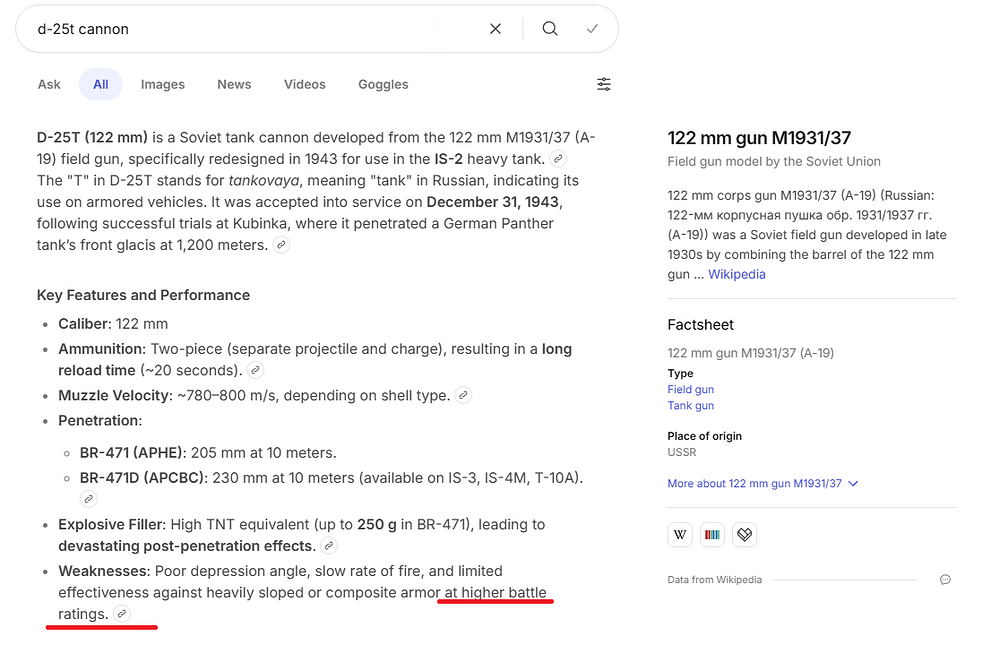This screenshot has width=1000, height=653.
Task: Open the search filters sliders icon
Action: 604,84
